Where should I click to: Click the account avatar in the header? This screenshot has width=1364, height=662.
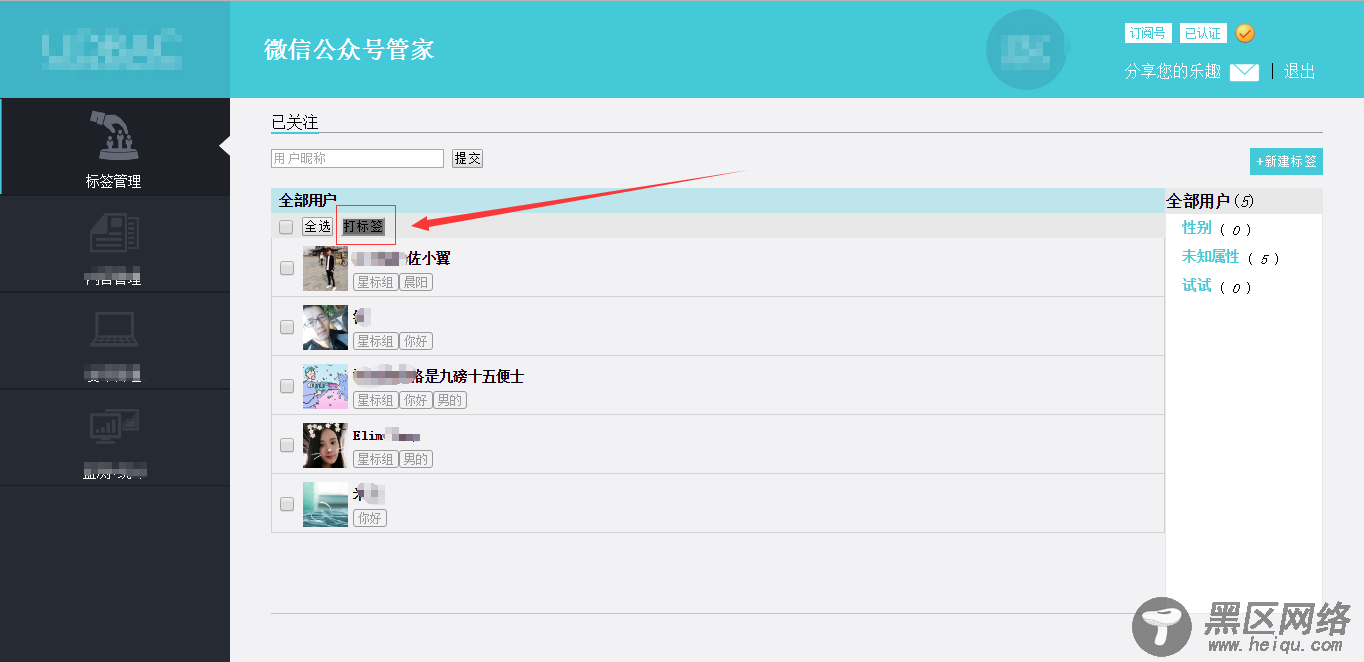(x=1027, y=50)
